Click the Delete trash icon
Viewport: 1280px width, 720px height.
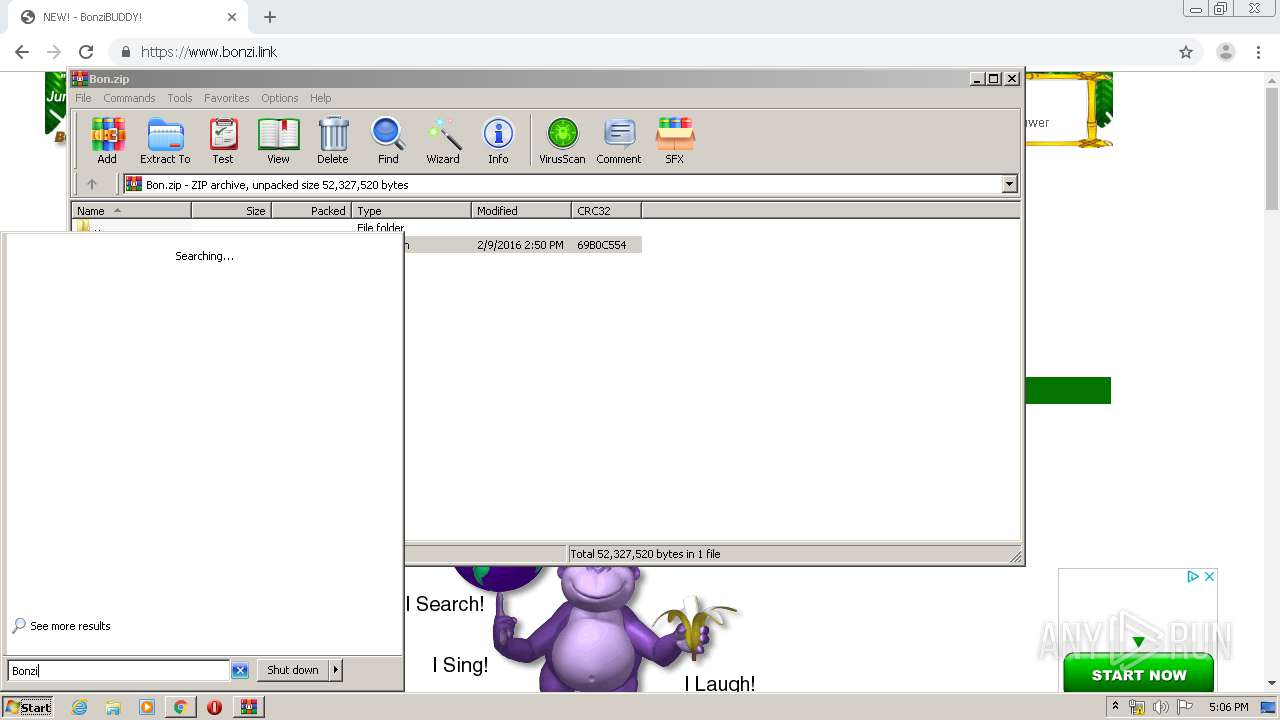(333, 140)
